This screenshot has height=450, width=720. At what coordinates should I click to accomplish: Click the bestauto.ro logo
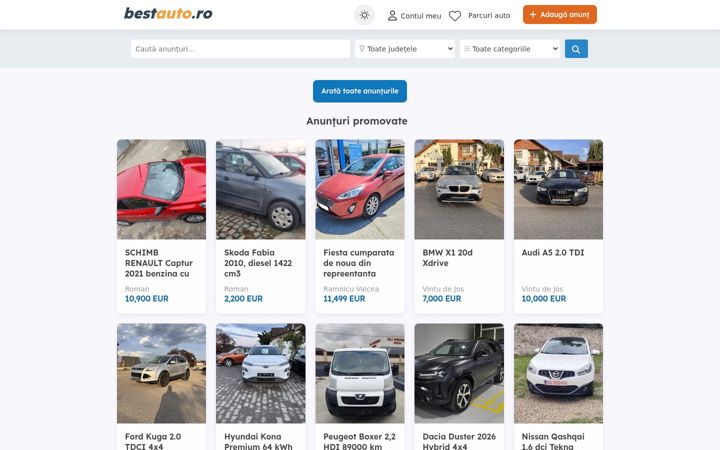(168, 13)
